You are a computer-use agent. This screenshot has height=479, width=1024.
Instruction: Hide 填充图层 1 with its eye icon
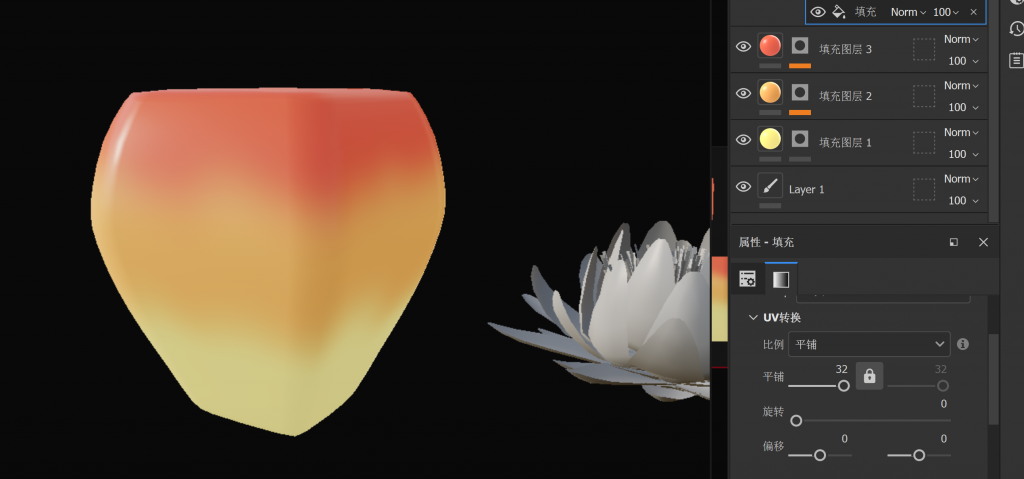[x=743, y=140]
